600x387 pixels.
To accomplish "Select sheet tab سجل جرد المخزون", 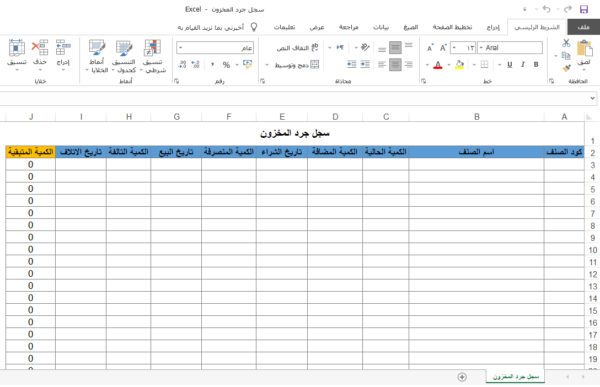I will [515, 377].
